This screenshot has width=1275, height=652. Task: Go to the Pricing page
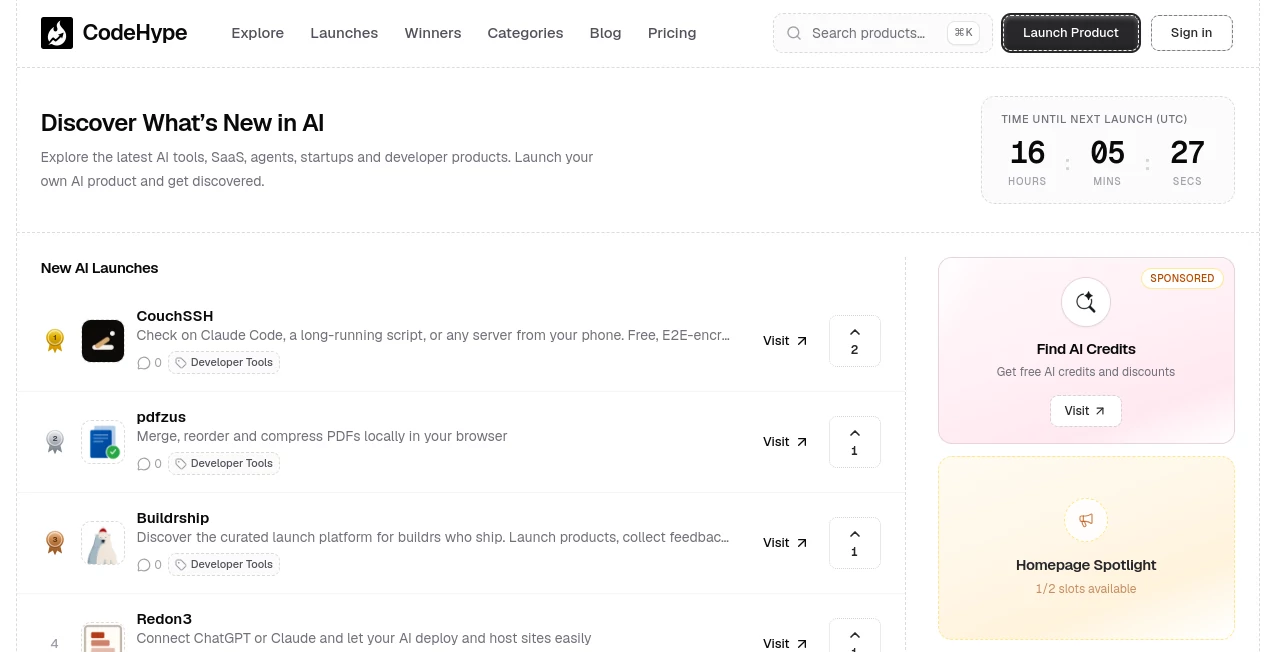click(672, 33)
